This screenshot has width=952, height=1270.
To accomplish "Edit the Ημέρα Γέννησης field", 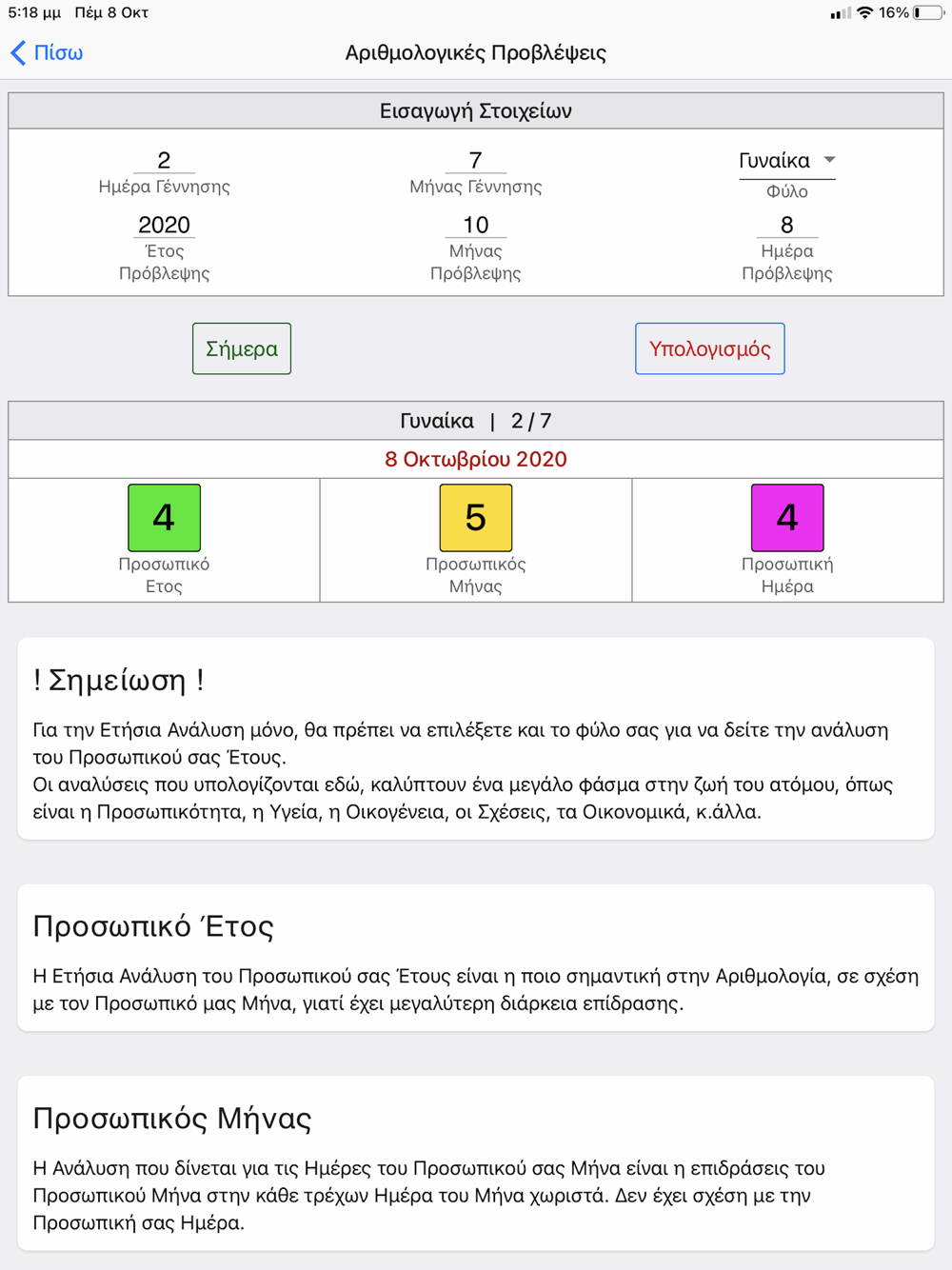I will [164, 160].
